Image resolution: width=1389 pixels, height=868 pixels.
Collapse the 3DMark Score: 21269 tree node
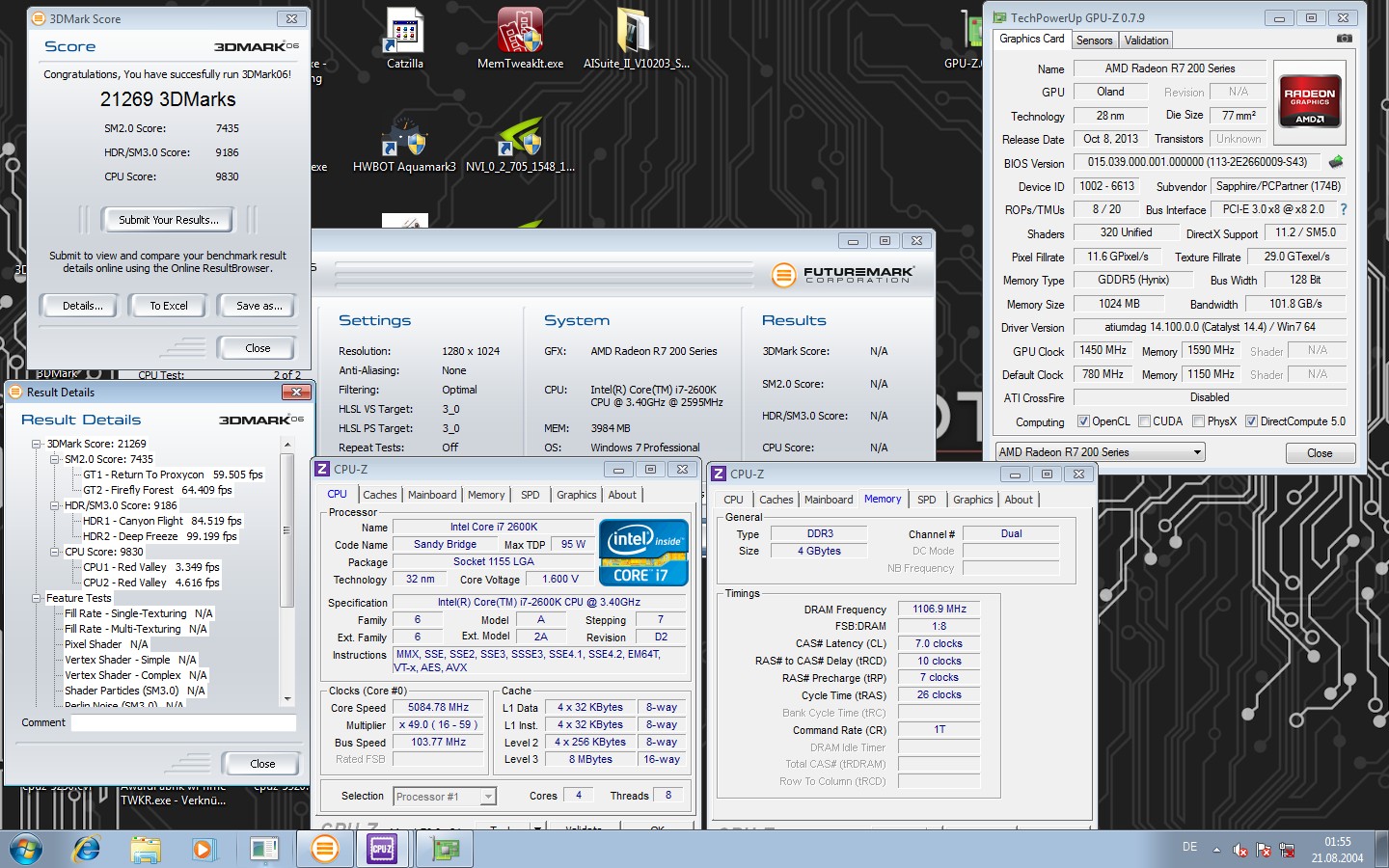tap(37, 445)
